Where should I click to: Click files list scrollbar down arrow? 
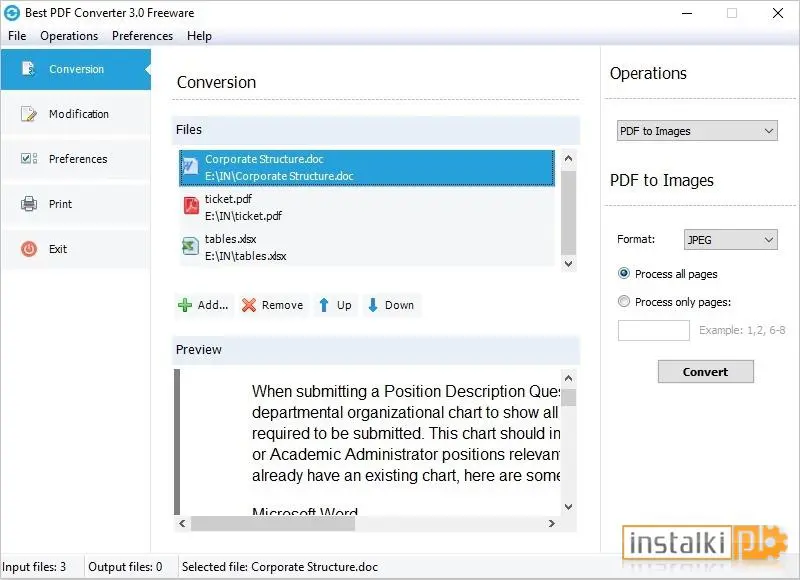(x=568, y=263)
